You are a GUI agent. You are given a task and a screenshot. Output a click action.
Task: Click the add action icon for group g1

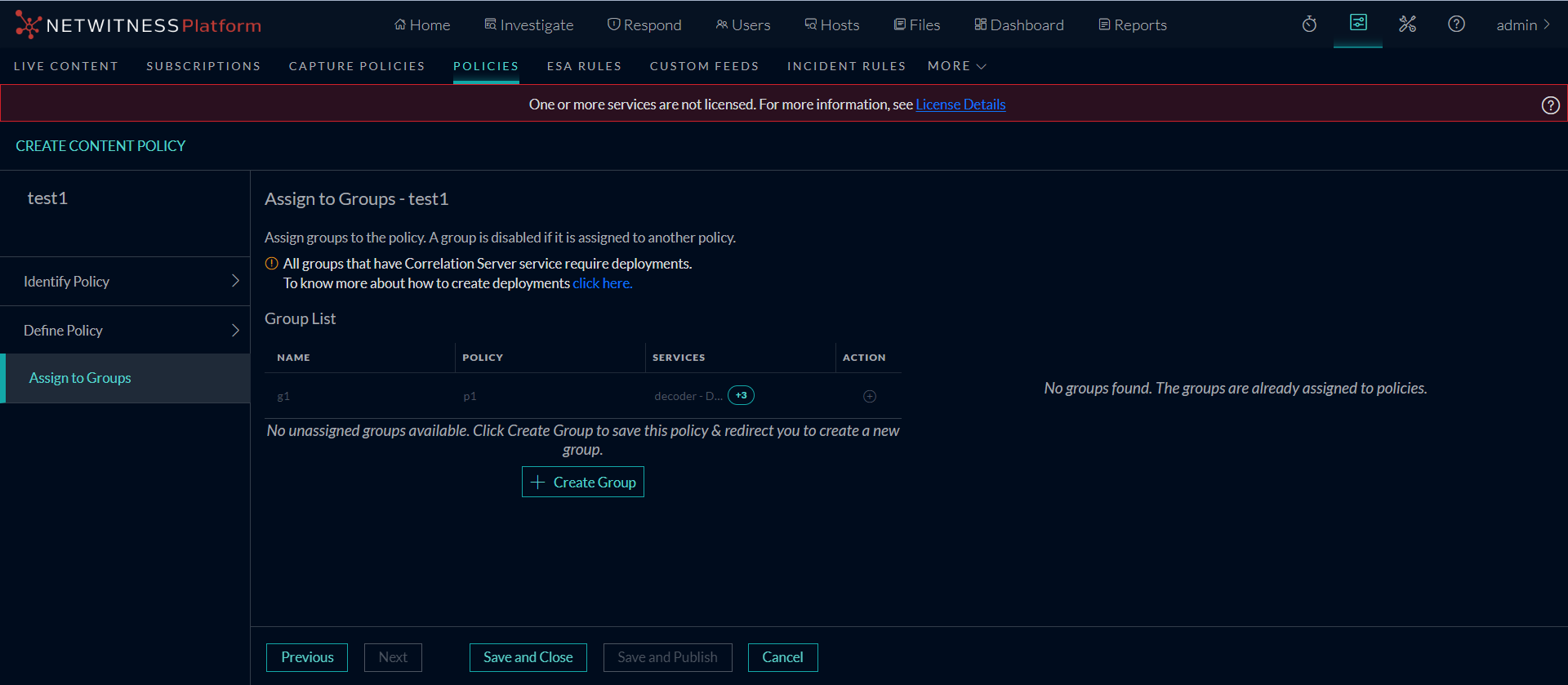click(870, 397)
